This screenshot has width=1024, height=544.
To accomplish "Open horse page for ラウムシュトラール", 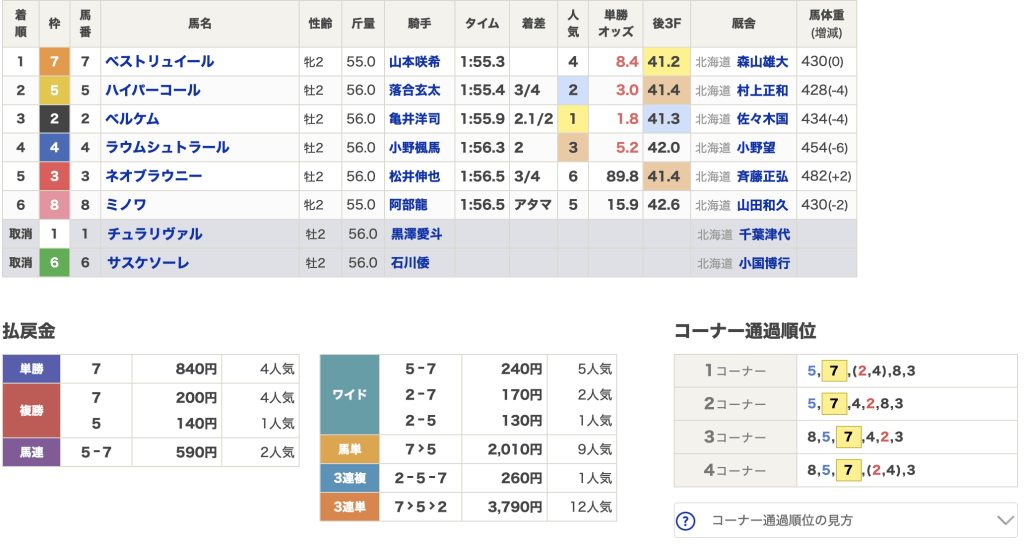I will (x=167, y=148).
